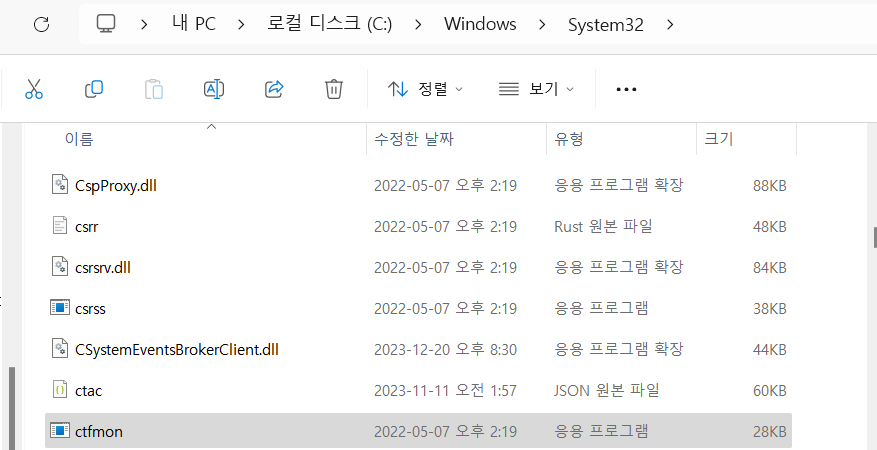Click the This PC monitor icon in address bar
This screenshot has width=877, height=450.
click(x=106, y=23)
